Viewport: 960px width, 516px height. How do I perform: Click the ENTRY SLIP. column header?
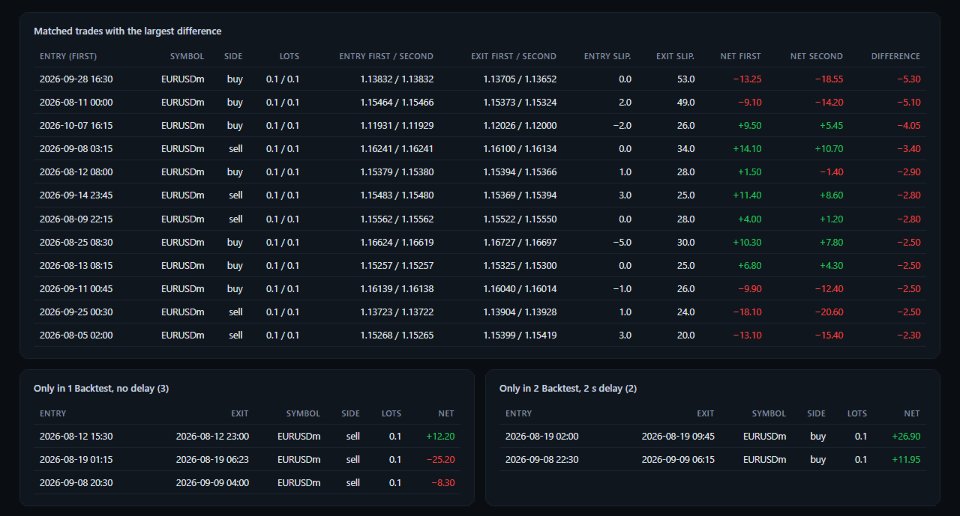tap(607, 56)
